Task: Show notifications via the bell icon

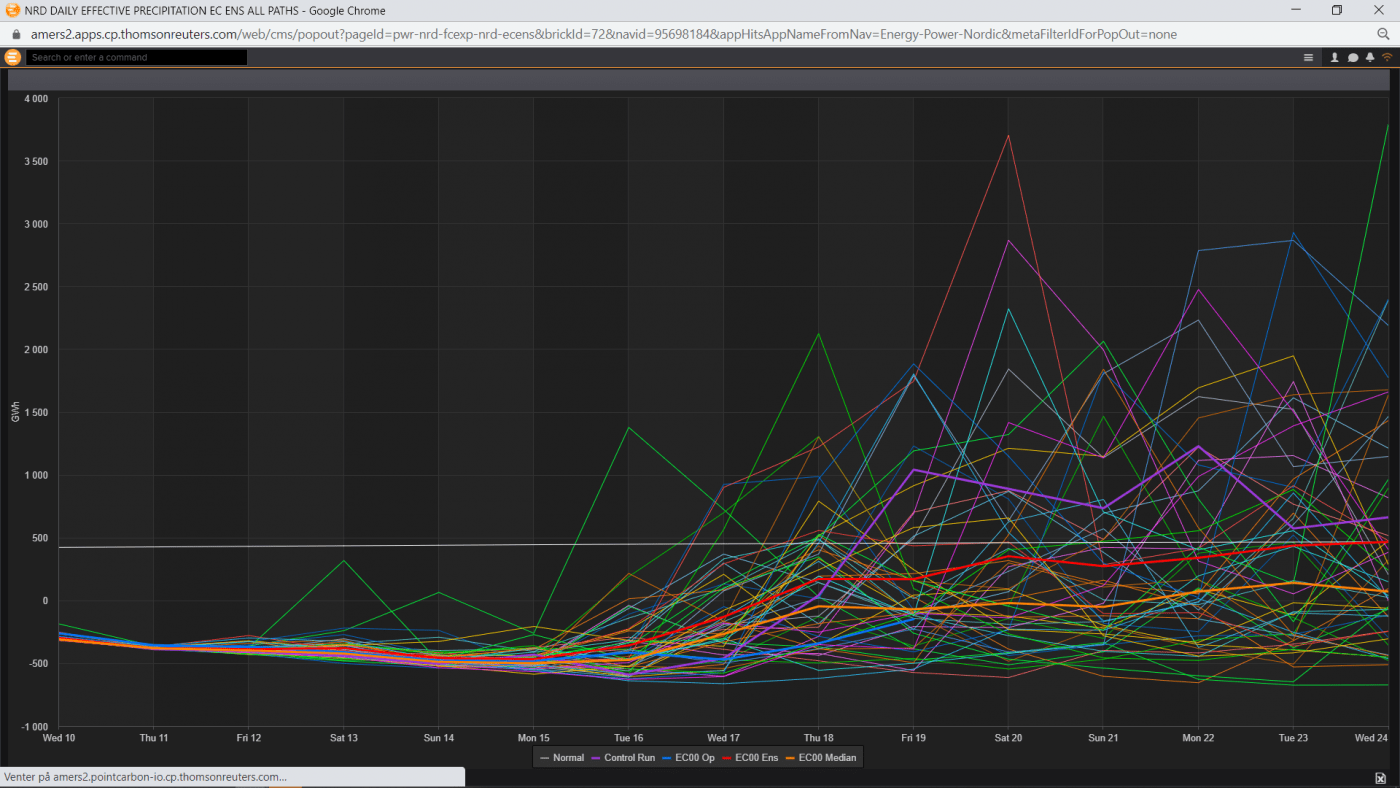Action: (1370, 57)
